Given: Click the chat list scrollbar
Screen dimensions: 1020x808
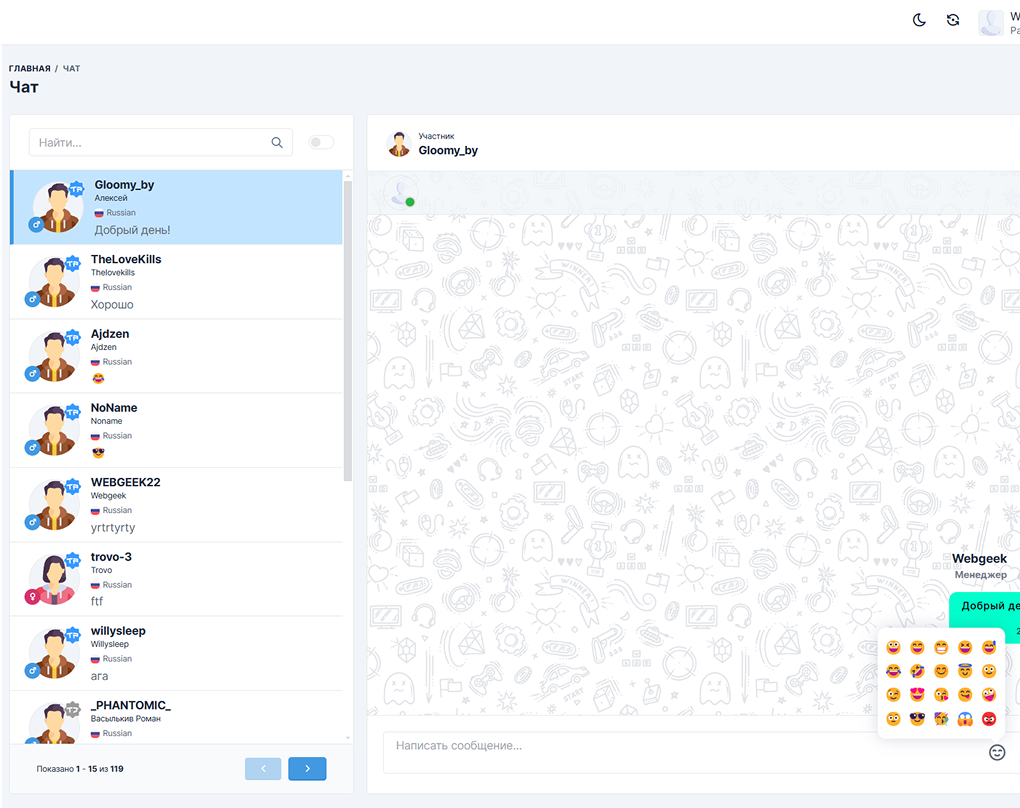Looking at the screenshot, I should point(347,330).
